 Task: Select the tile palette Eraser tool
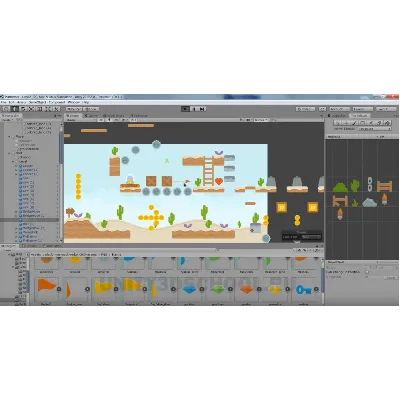pyautogui.click(x=379, y=123)
